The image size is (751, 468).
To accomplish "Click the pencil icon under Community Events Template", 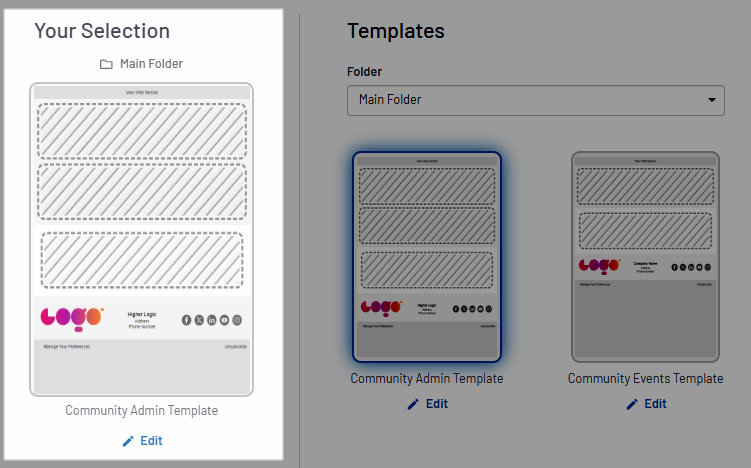I will pos(631,404).
